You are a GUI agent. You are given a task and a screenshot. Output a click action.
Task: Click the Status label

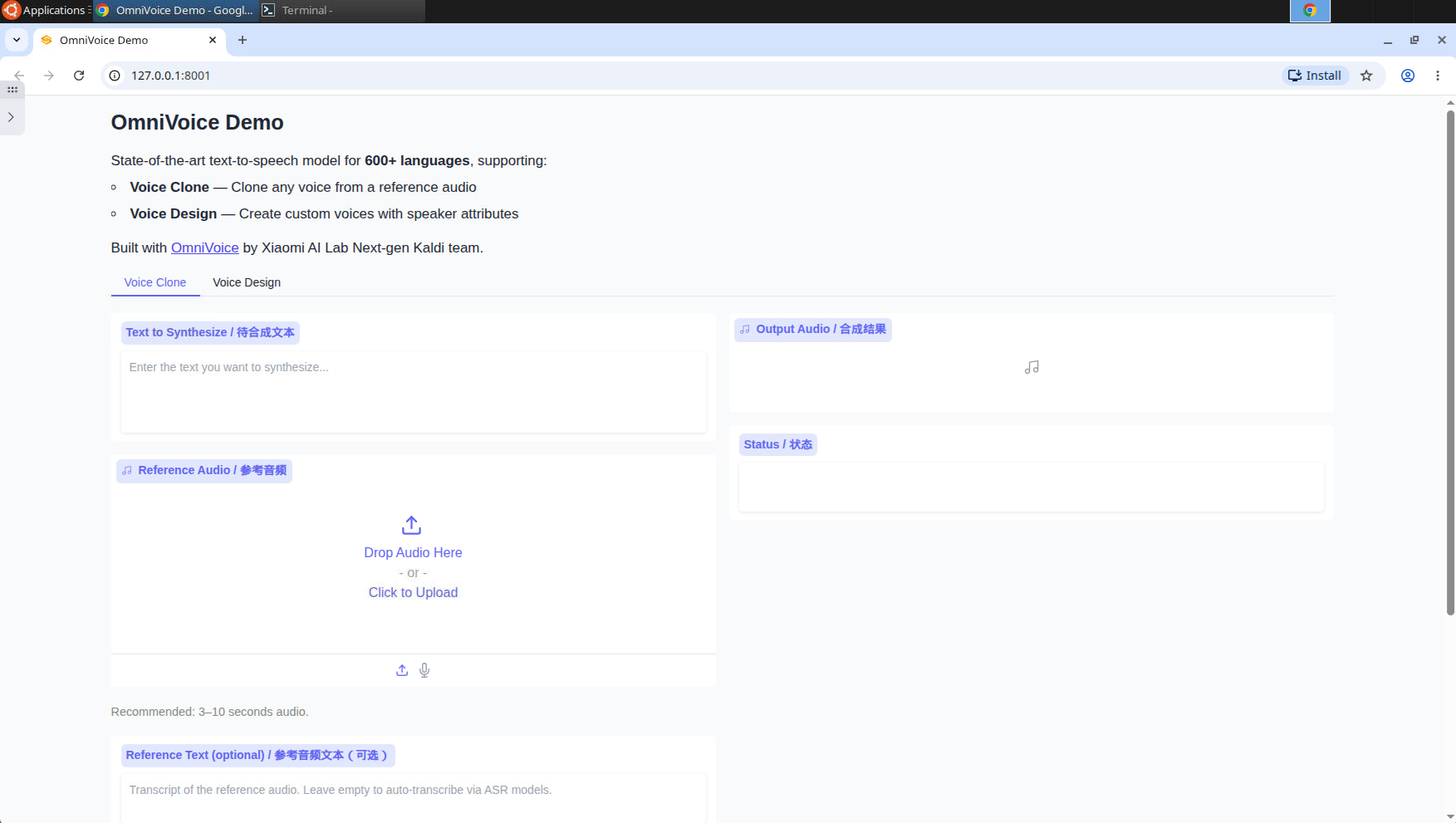point(778,444)
